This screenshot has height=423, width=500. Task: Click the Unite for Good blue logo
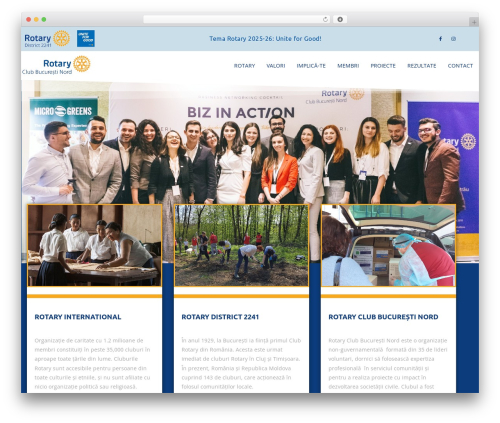(86, 38)
